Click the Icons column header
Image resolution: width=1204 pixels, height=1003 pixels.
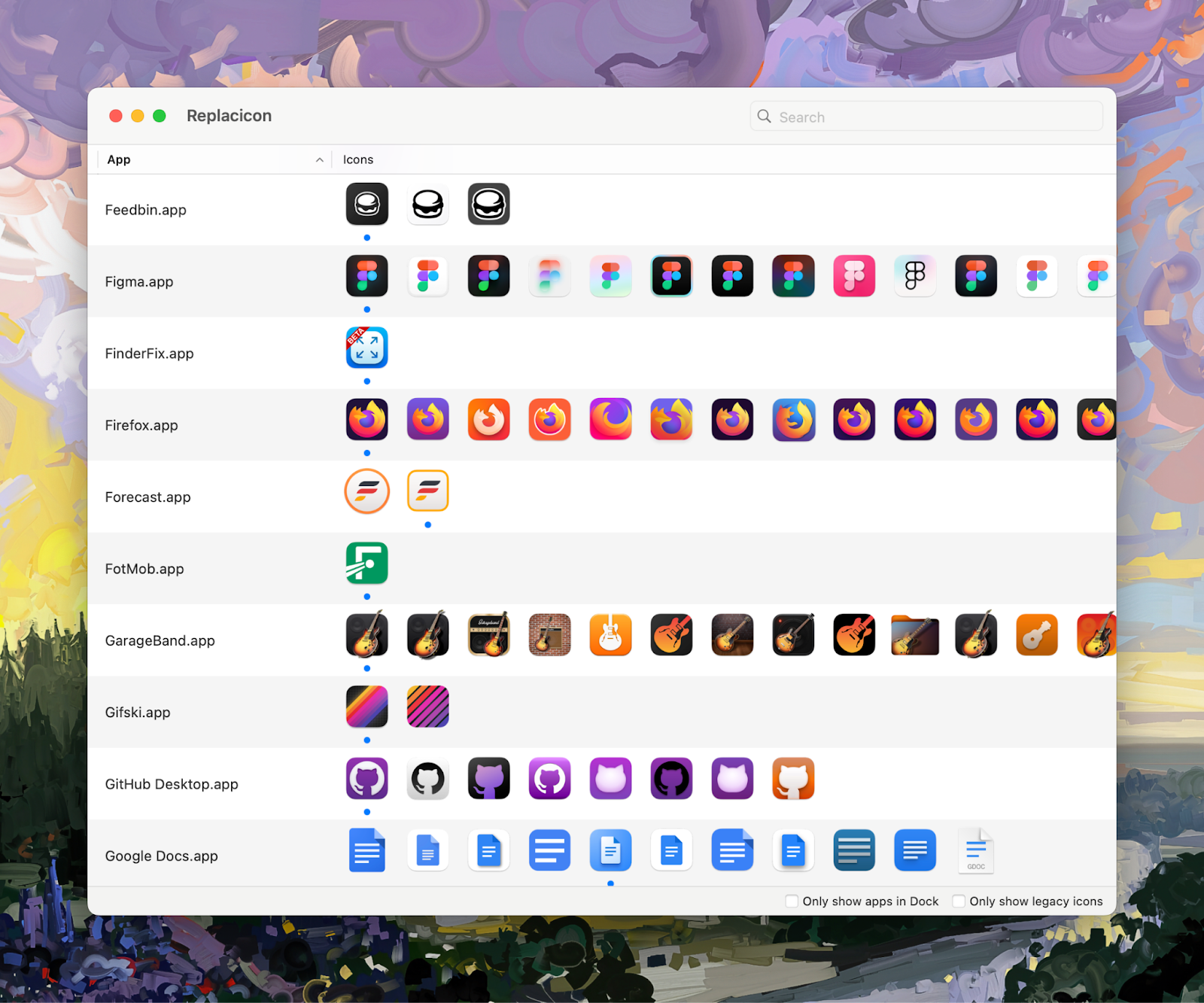pyautogui.click(x=358, y=160)
